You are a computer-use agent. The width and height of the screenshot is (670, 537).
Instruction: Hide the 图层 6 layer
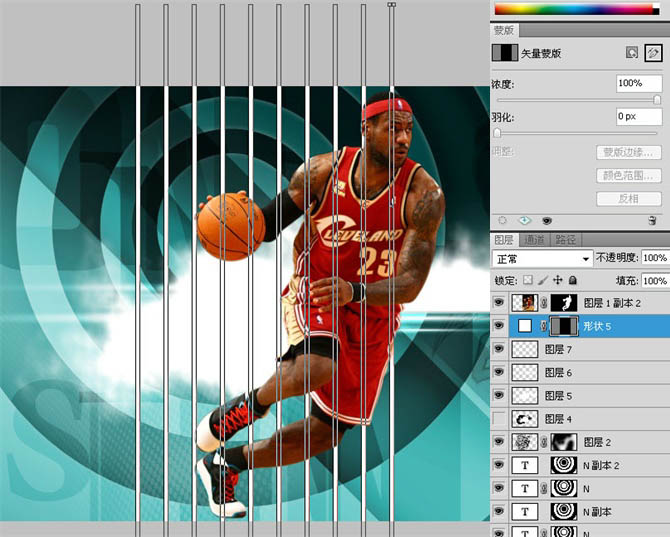499,372
